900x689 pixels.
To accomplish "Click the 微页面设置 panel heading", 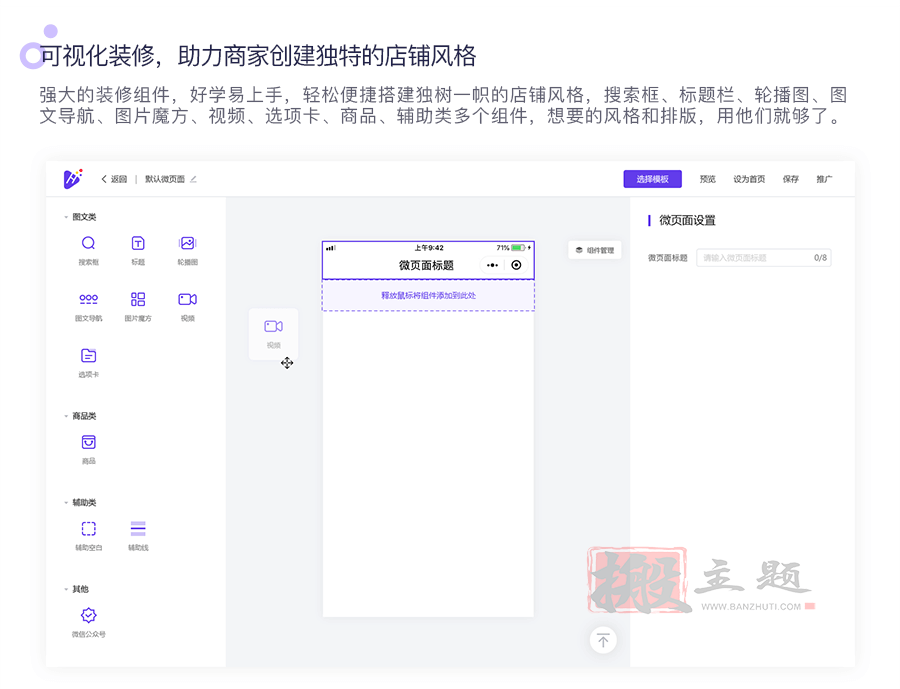I will pyautogui.click(x=687, y=220).
